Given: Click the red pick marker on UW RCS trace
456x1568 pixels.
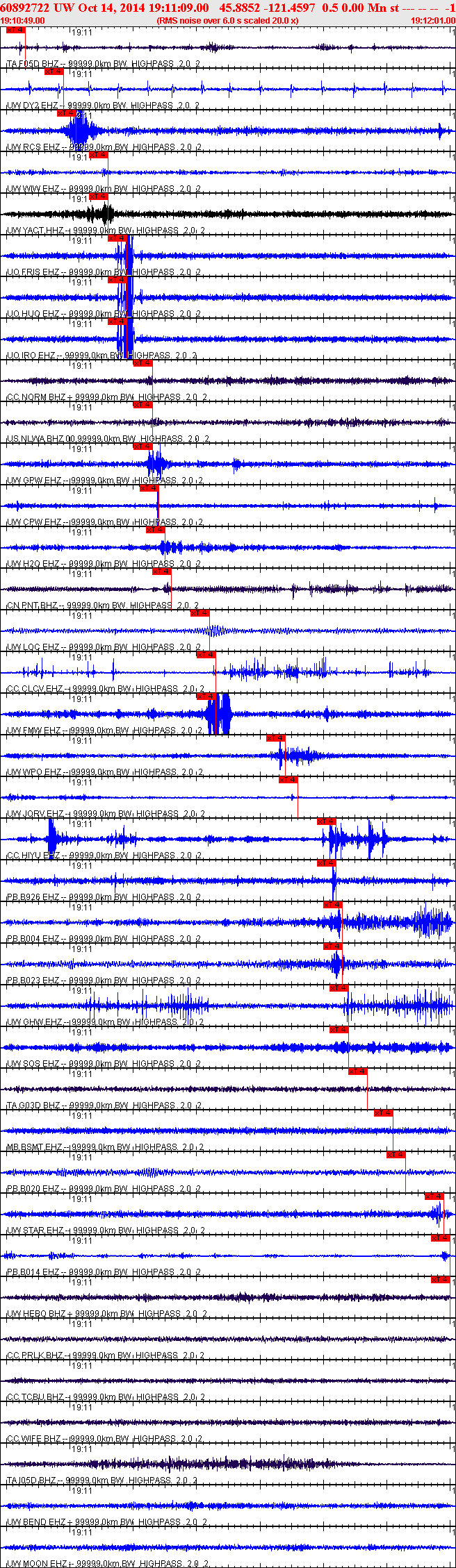Looking at the screenshot, I should (67, 113).
